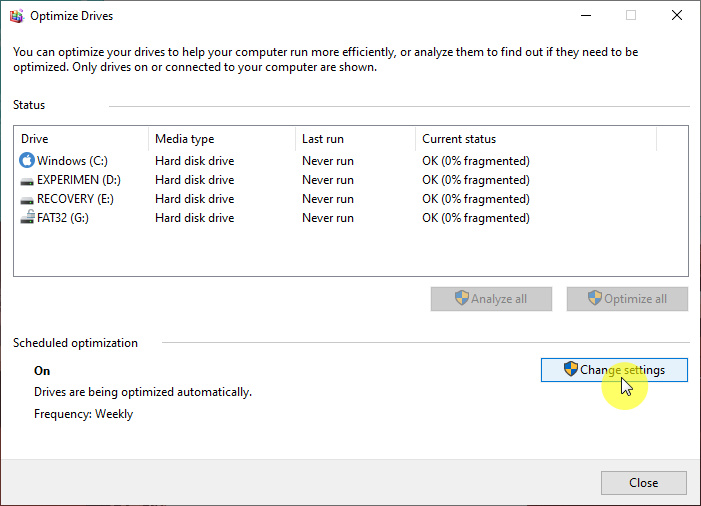This screenshot has width=701, height=506.
Task: Click shield icon on Analyze all button
Action: (461, 297)
